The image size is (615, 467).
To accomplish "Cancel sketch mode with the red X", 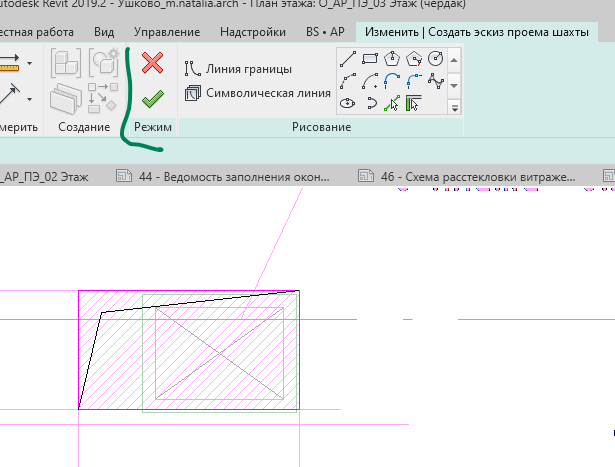I will coord(153,63).
